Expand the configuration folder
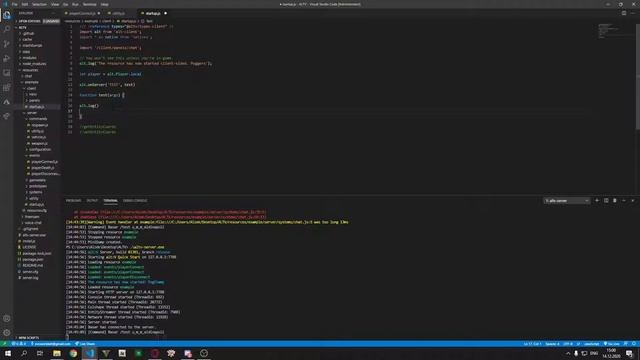 coord(40,149)
